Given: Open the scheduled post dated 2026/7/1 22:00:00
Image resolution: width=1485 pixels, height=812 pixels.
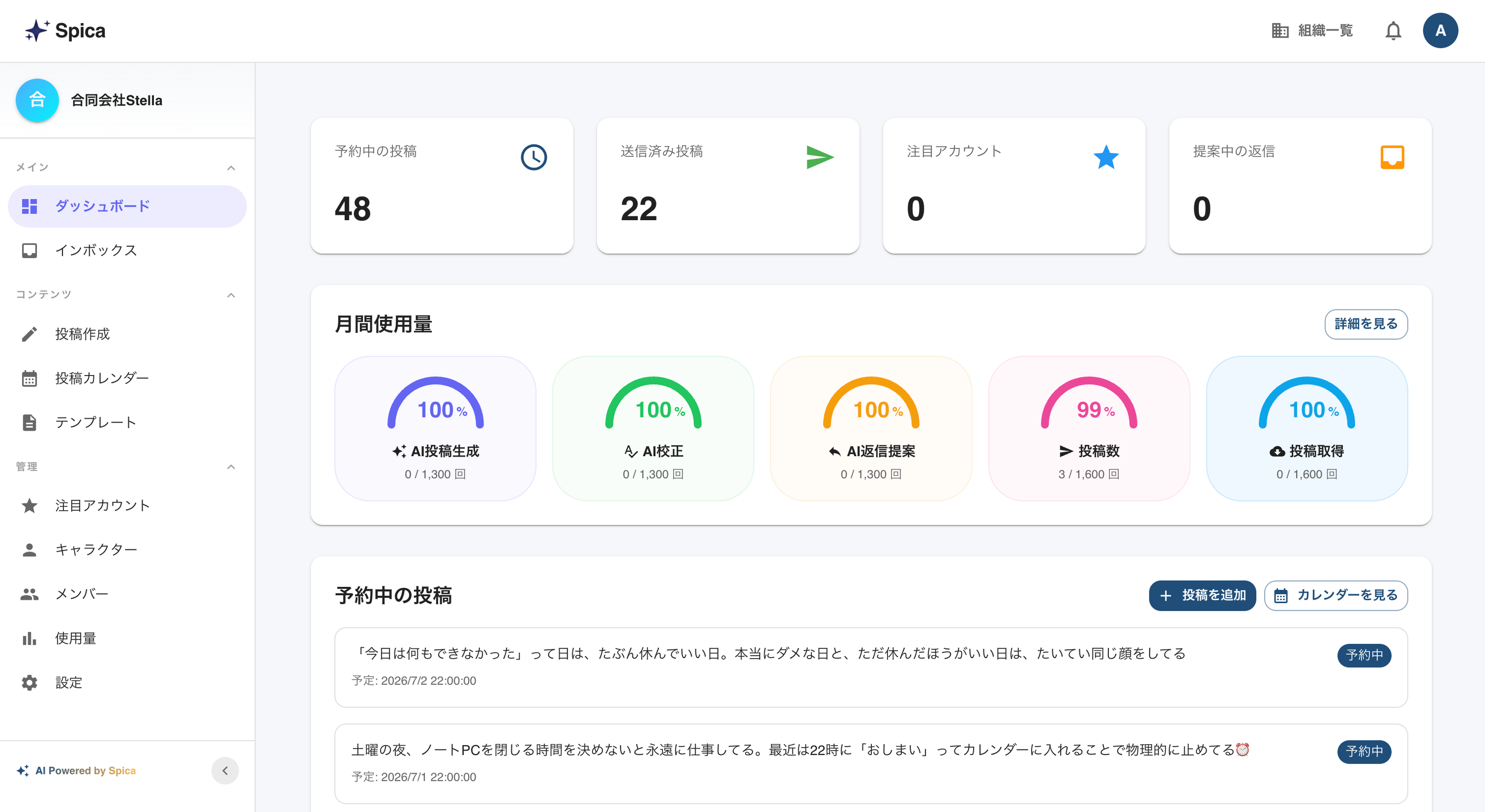Looking at the screenshot, I should pyautogui.click(x=871, y=764).
